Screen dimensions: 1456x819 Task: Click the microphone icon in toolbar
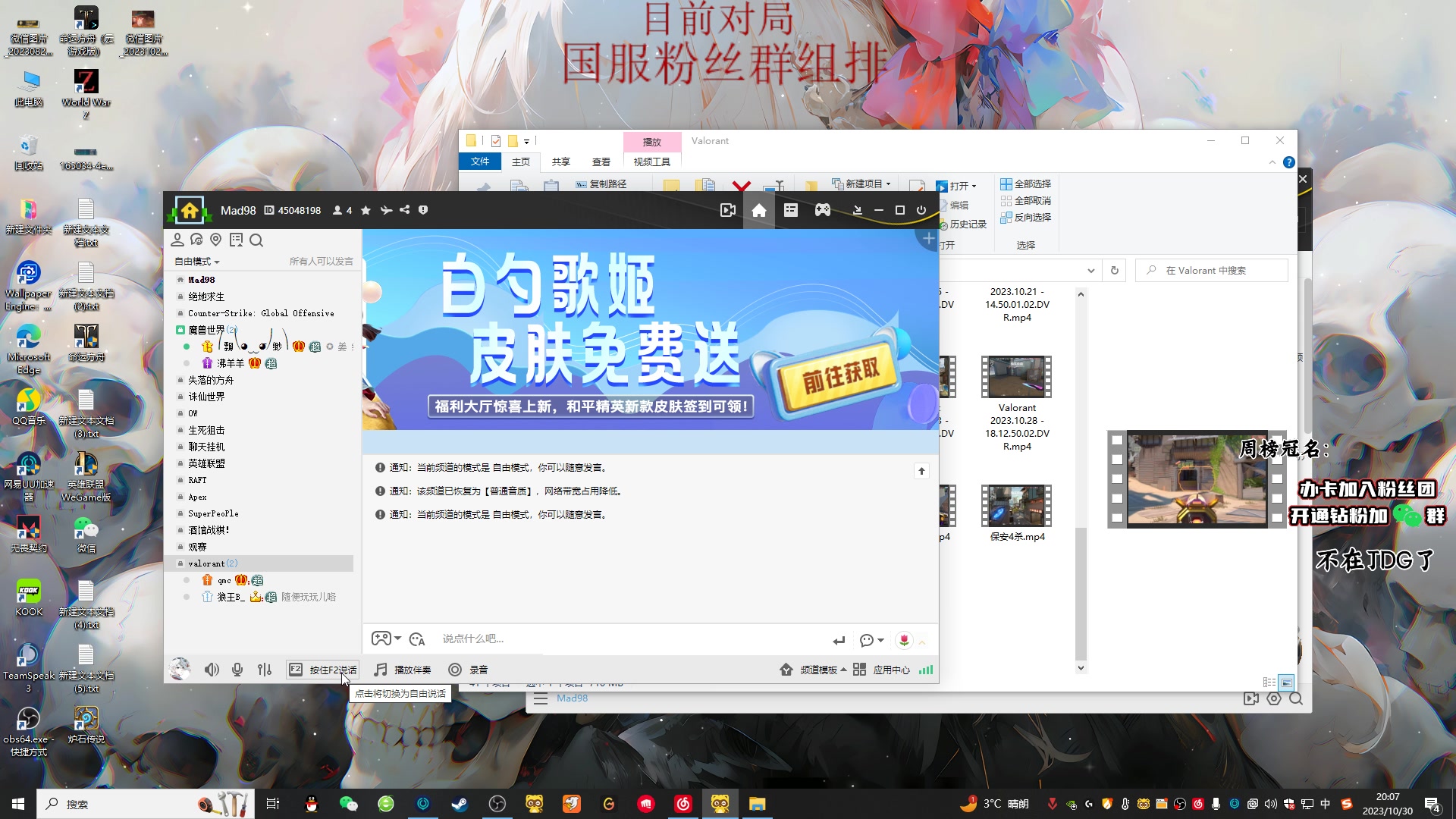pyautogui.click(x=237, y=669)
